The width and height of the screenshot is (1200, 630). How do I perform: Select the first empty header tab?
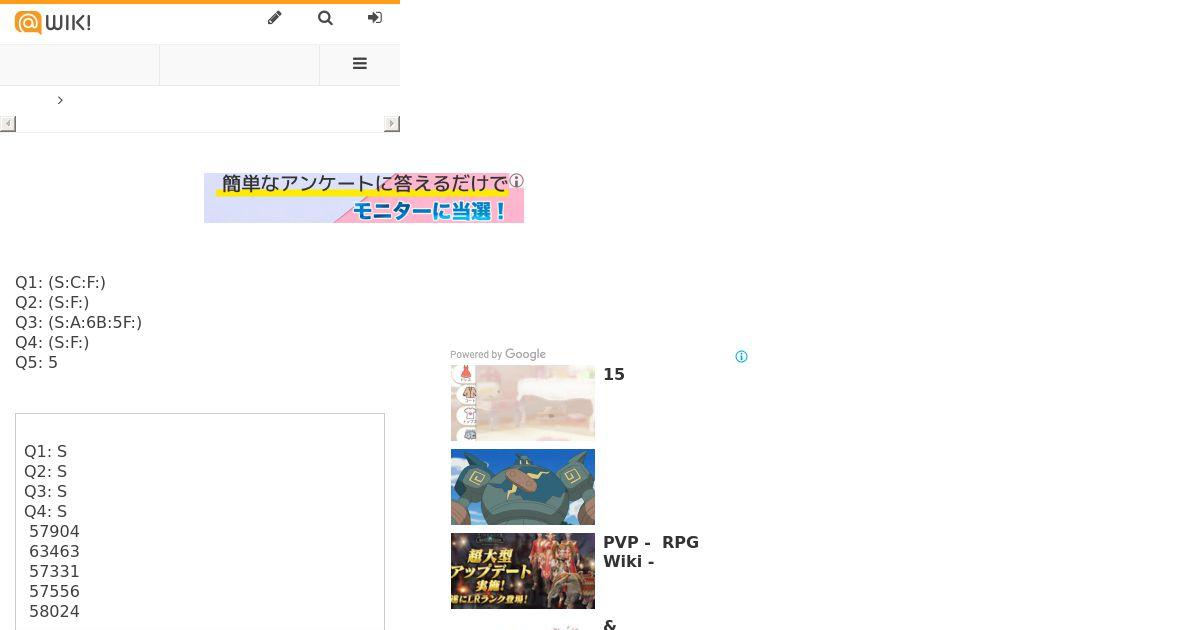click(80, 65)
